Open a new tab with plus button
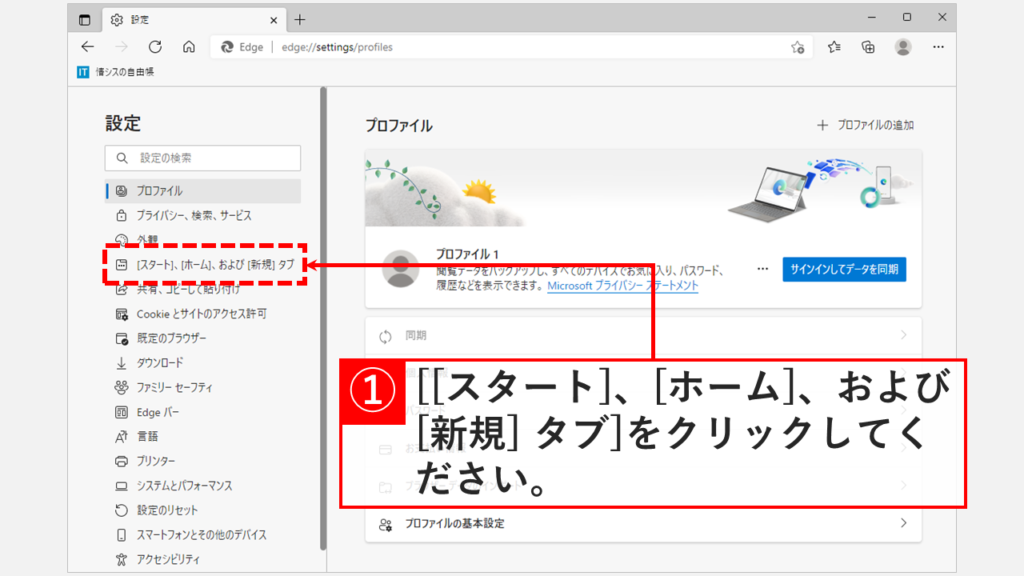 300,19
